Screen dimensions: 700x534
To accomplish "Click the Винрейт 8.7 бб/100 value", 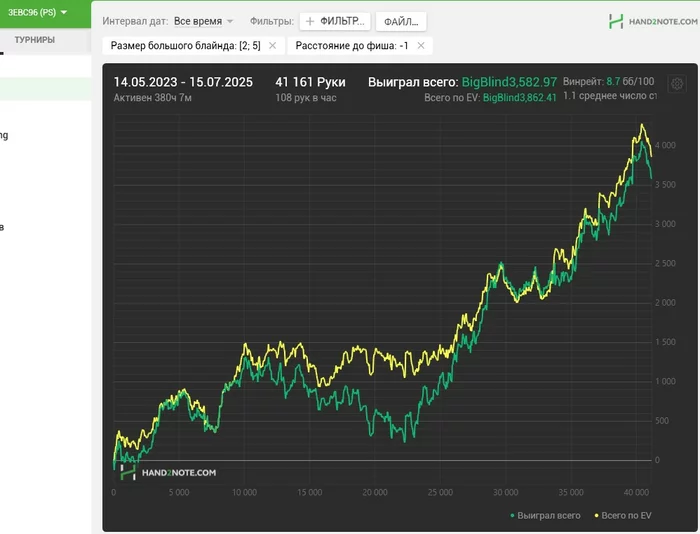I will coord(608,81).
